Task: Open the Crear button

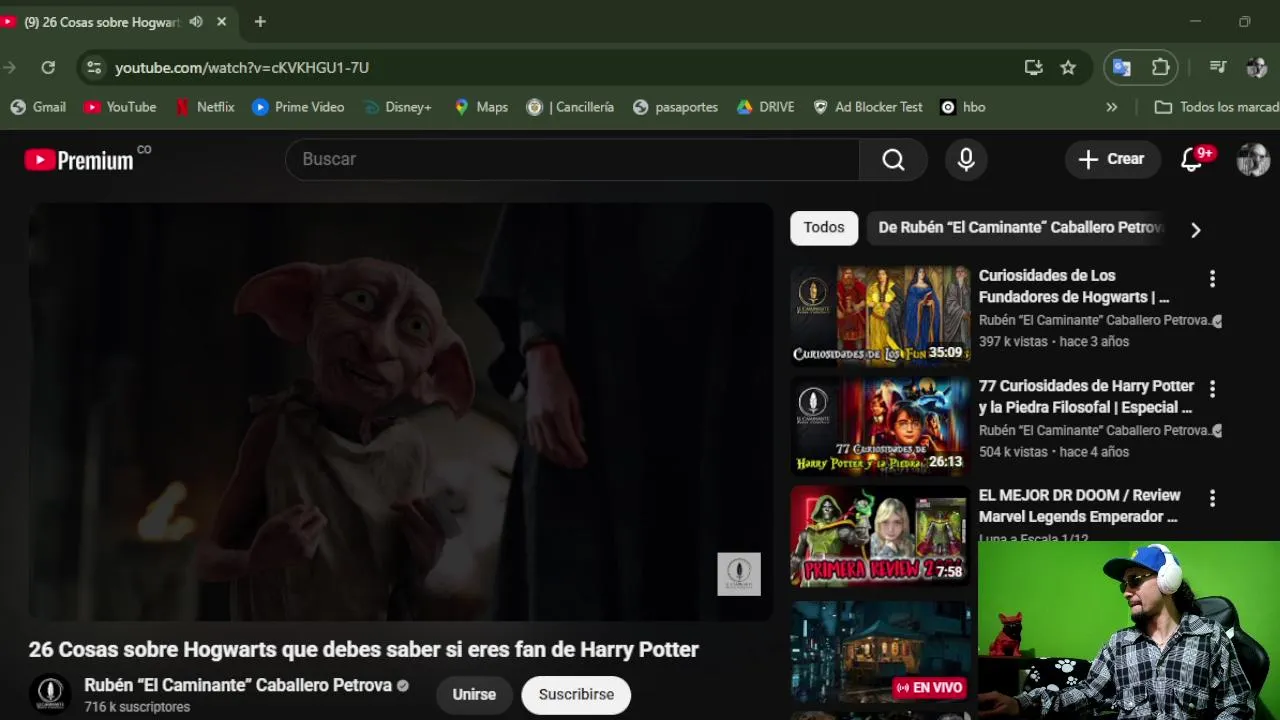Action: pos(1112,159)
